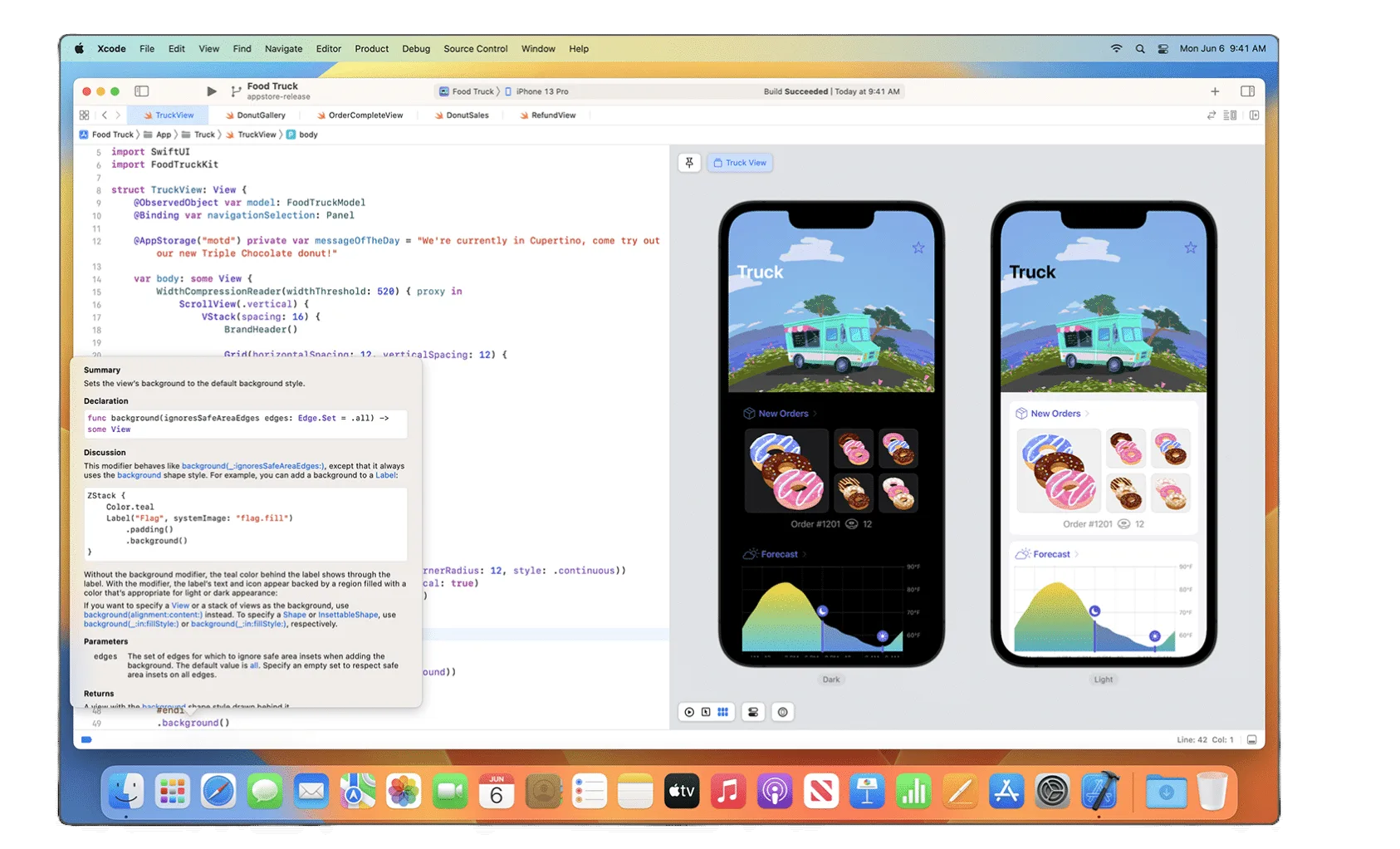The height and width of the screenshot is (849, 1400).
Task: Follow background(alignment:content:) documentation link
Action: [x=143, y=615]
